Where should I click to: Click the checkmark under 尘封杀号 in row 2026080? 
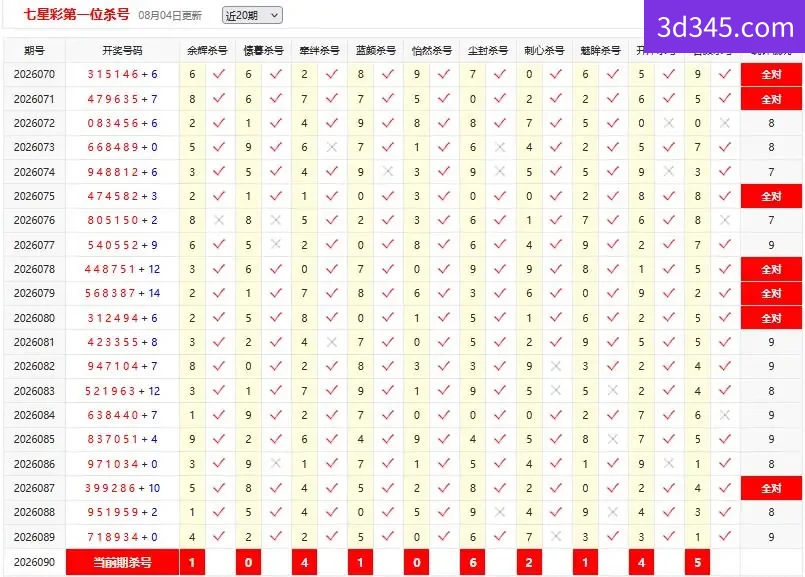click(500, 317)
